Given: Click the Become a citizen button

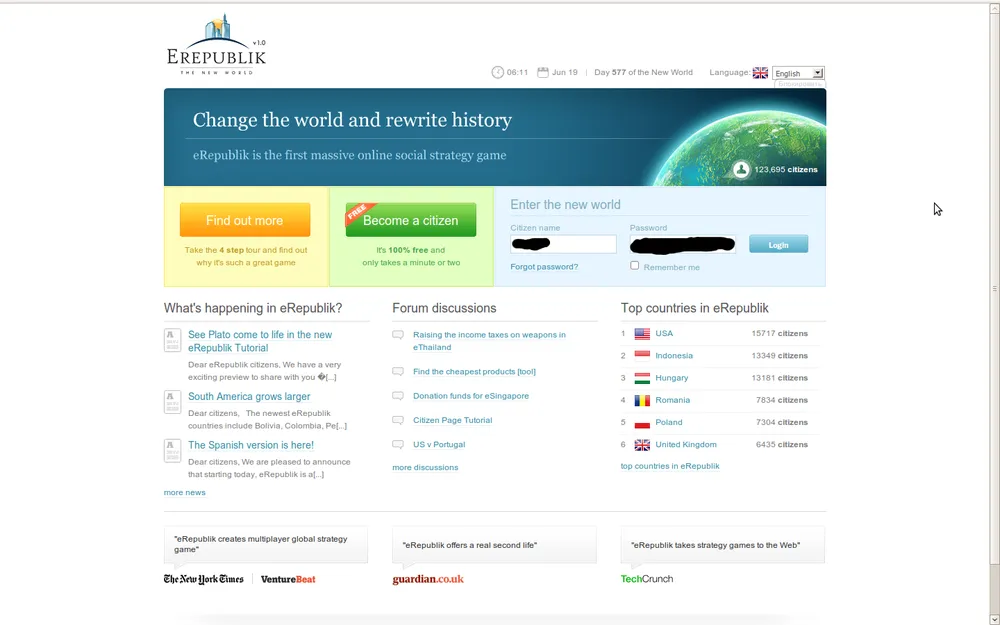Looking at the screenshot, I should [x=411, y=220].
